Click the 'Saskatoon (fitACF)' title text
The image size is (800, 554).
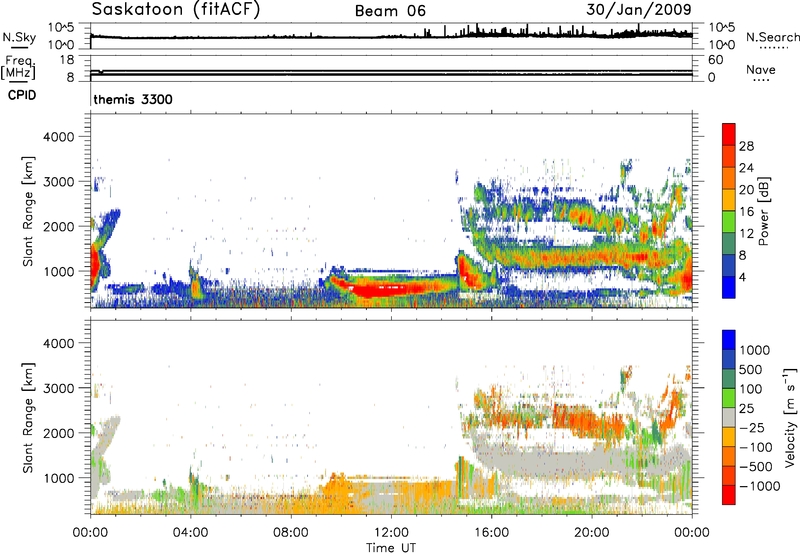tap(176, 10)
